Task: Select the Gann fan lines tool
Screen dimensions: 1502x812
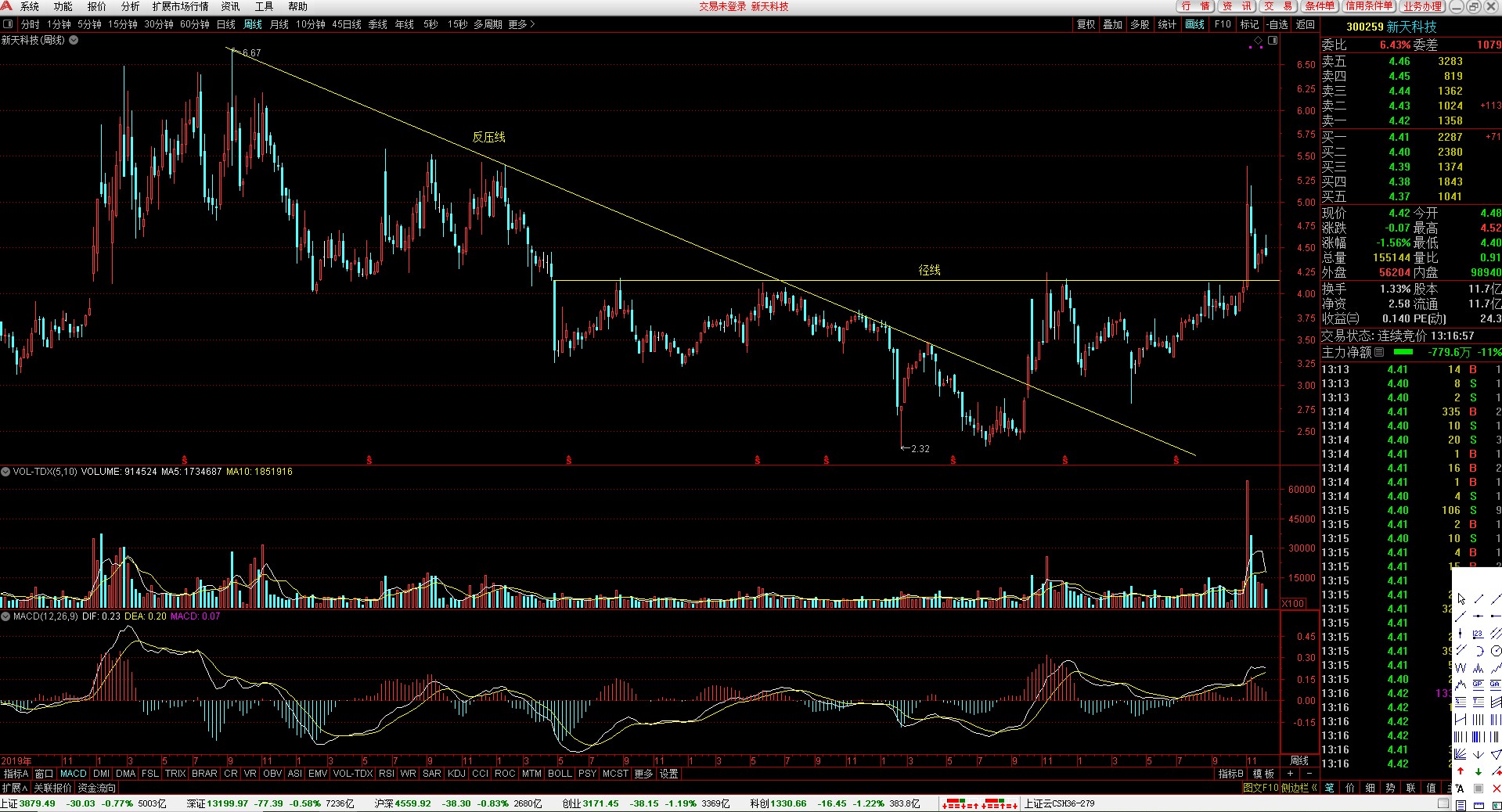Action: [1461, 754]
